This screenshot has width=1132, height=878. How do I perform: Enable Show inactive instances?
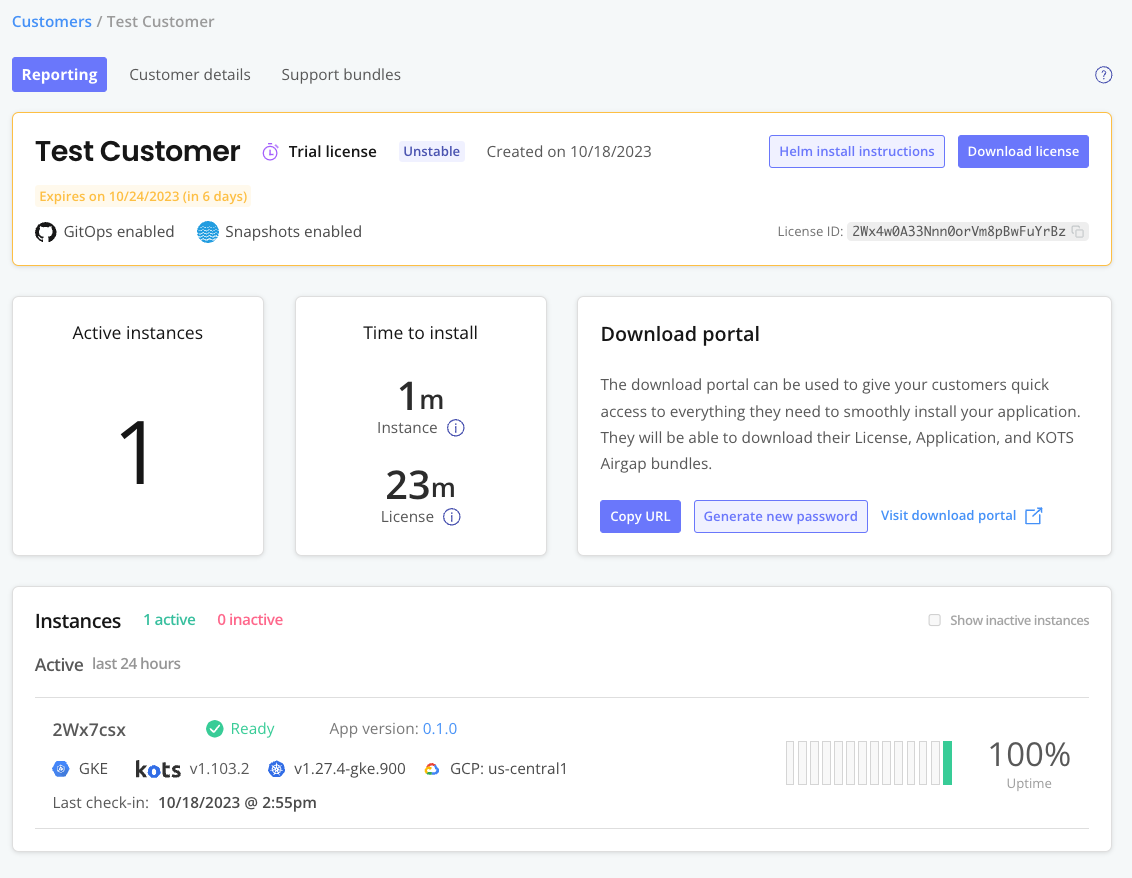934,620
